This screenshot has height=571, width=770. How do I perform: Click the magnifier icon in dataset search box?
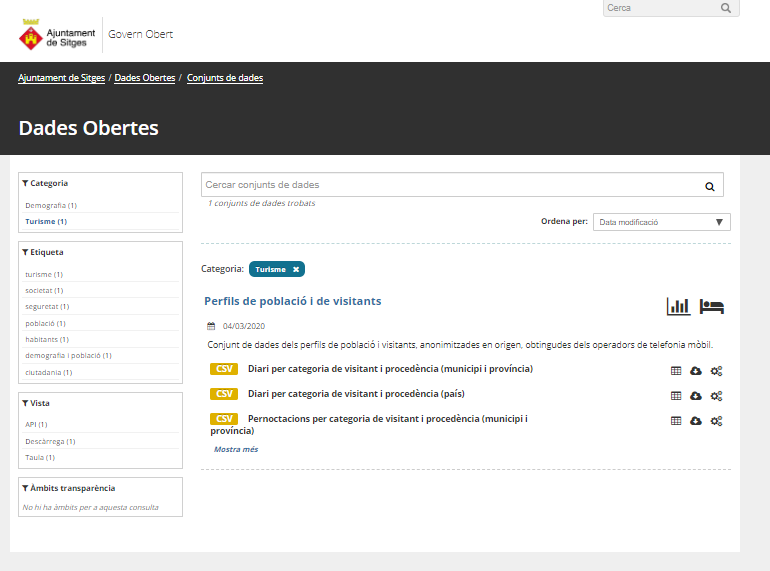(x=710, y=186)
